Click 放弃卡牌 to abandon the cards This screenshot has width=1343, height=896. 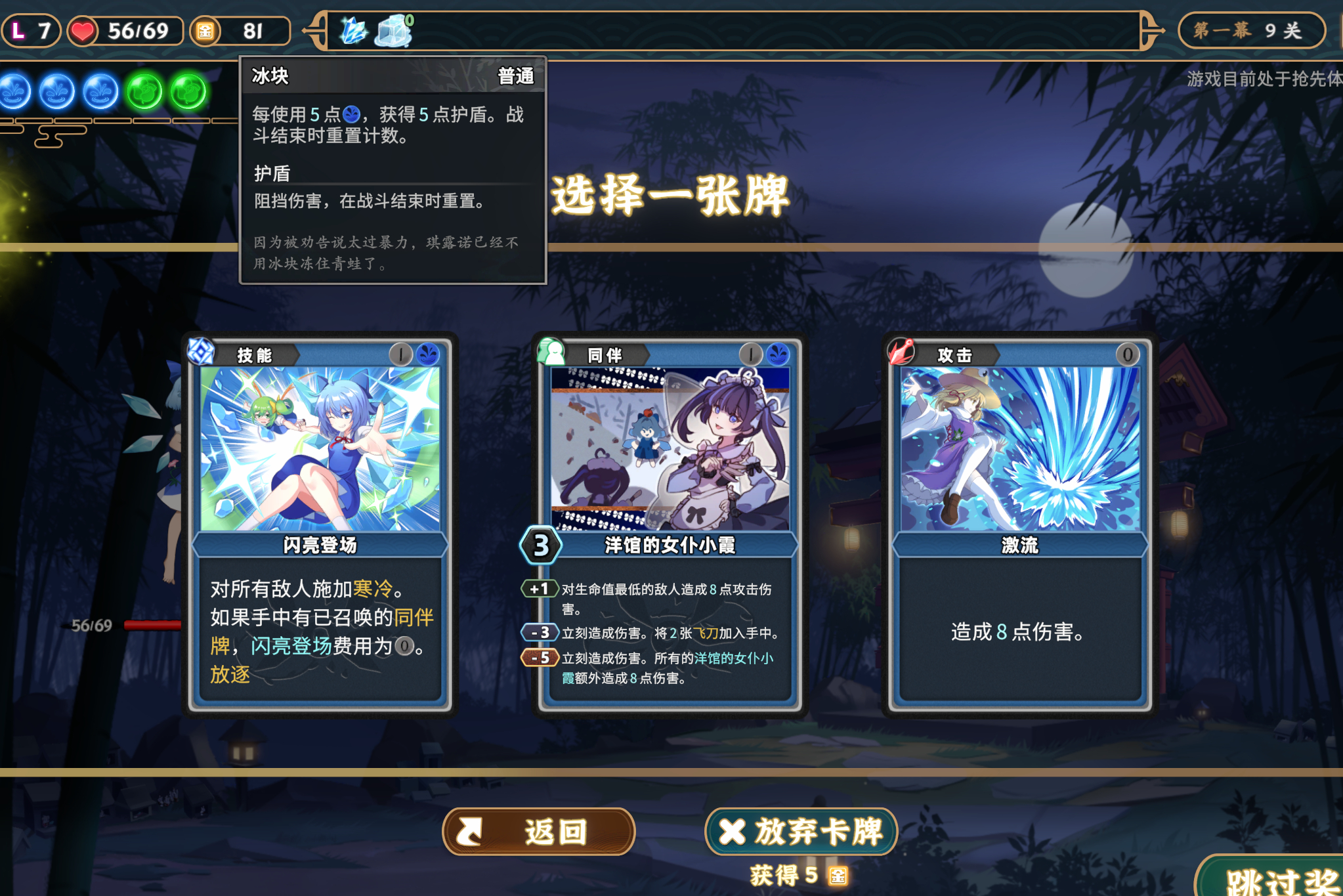pyautogui.click(x=801, y=832)
